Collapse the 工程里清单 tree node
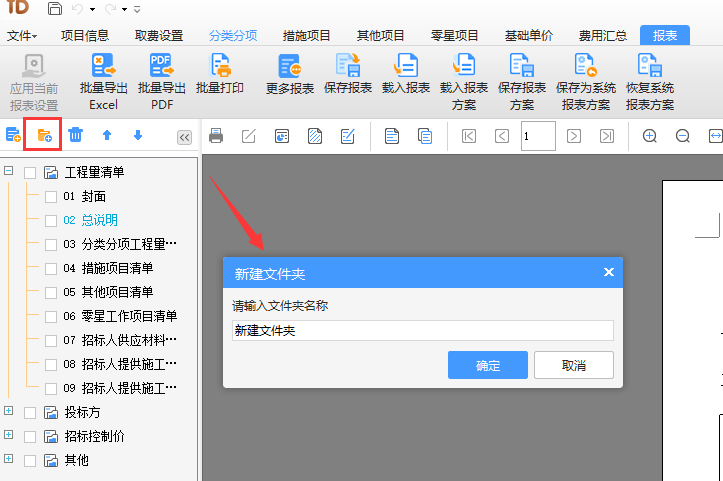The height and width of the screenshot is (481, 723). [8, 171]
